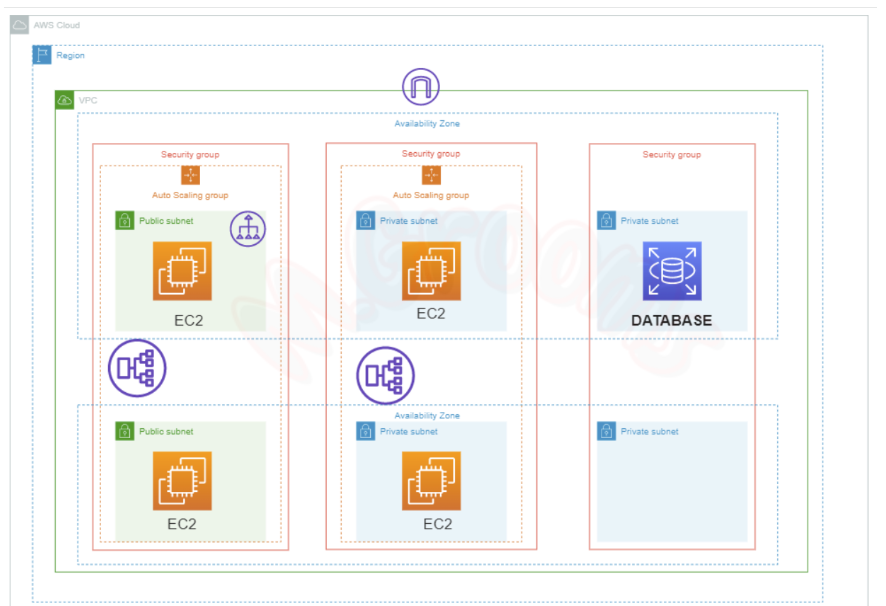The image size is (886, 606).
Task: Click EC2 instance icon in upper Public subnet
Action: [x=183, y=271]
